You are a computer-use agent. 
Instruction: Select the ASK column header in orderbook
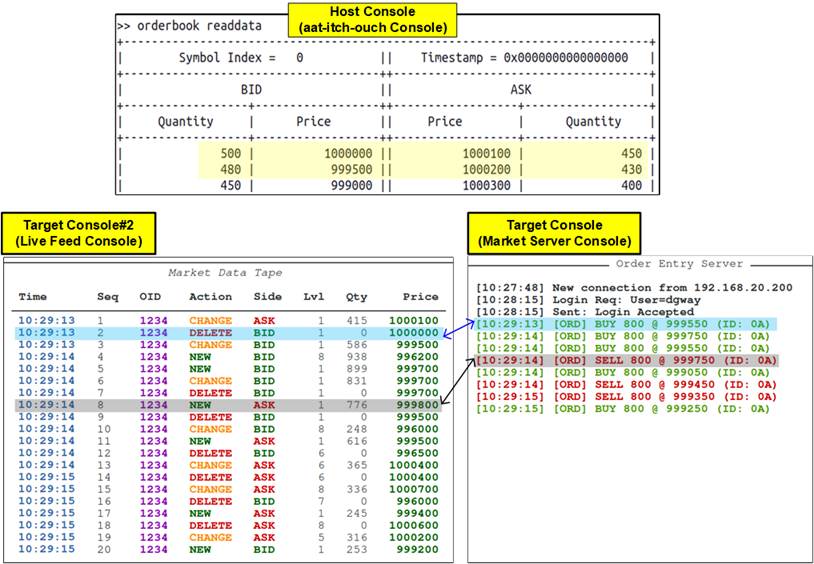pos(521,89)
